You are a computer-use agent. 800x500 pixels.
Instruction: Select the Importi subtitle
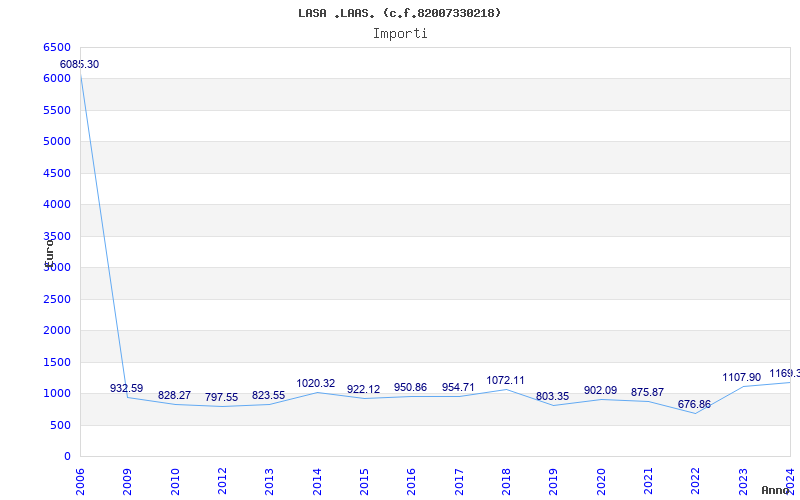[x=400, y=34]
